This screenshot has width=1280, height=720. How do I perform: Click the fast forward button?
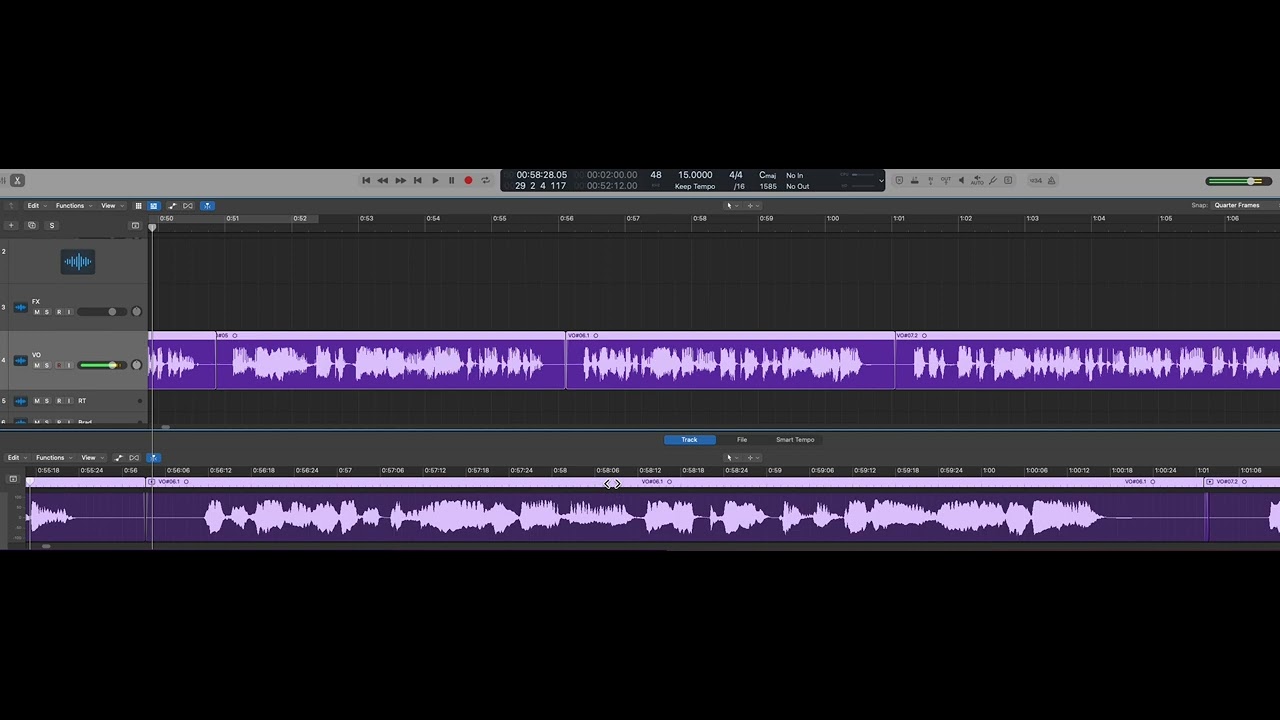pyautogui.click(x=400, y=181)
